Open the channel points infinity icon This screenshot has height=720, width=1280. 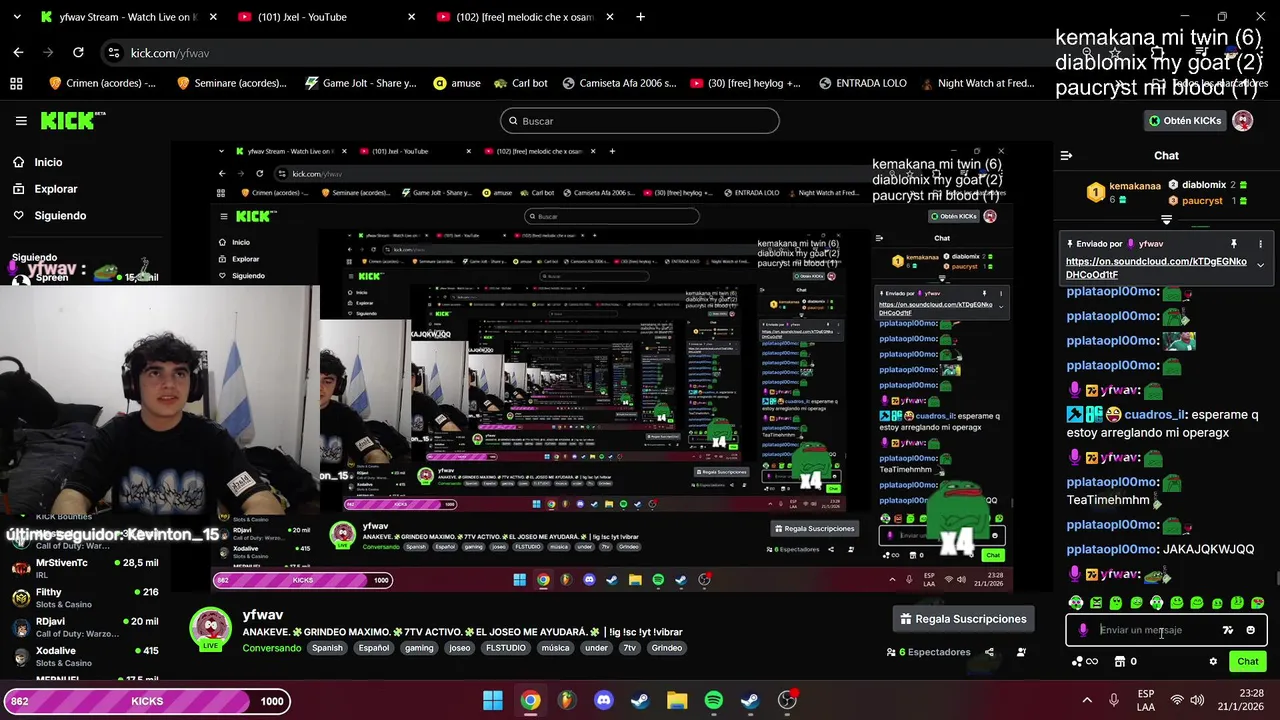pyautogui.click(x=1086, y=661)
